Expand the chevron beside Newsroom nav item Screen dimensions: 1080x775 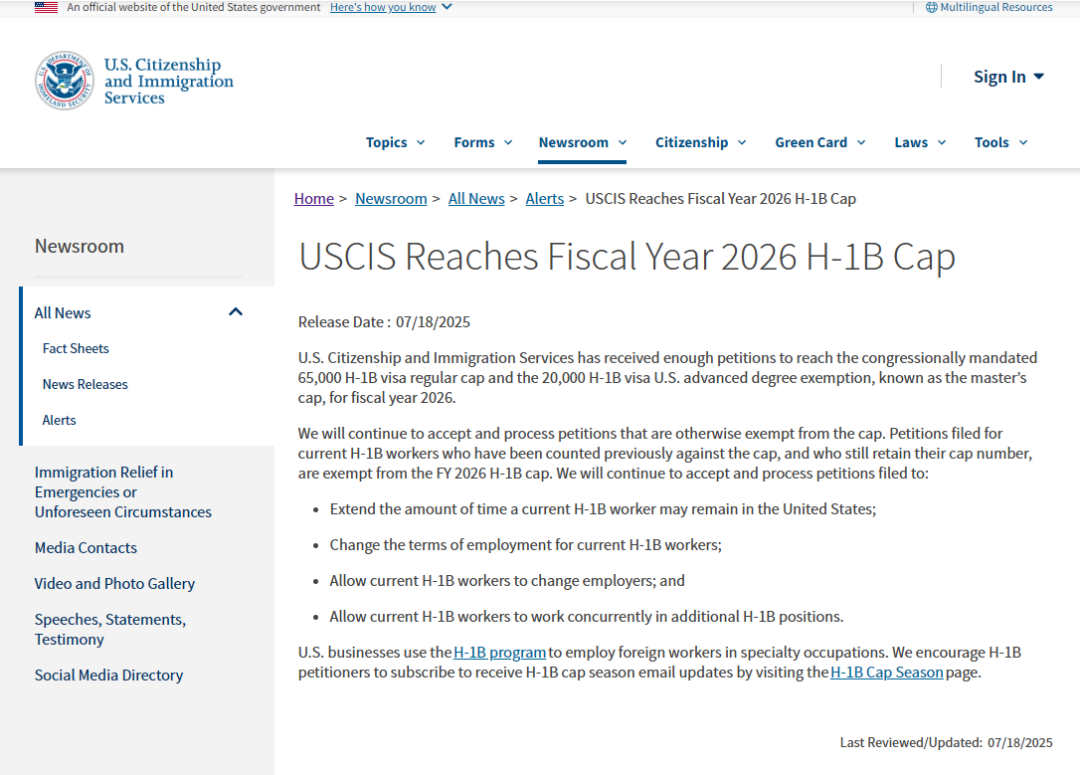click(x=623, y=143)
